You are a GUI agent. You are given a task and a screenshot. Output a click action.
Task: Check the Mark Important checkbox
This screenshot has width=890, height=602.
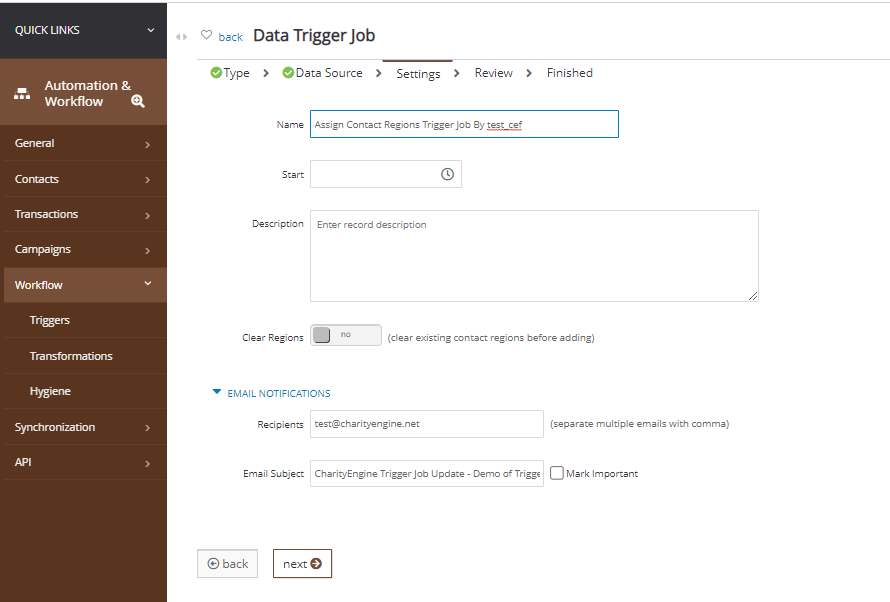click(x=557, y=473)
